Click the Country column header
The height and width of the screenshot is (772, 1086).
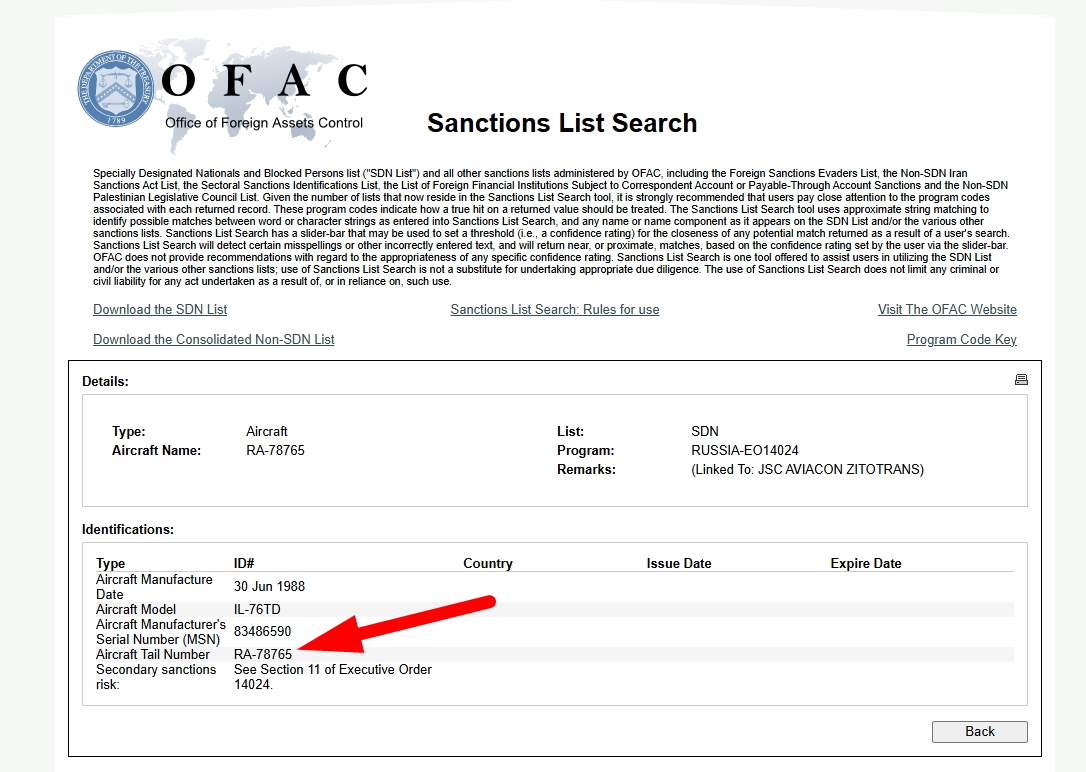[x=488, y=564]
